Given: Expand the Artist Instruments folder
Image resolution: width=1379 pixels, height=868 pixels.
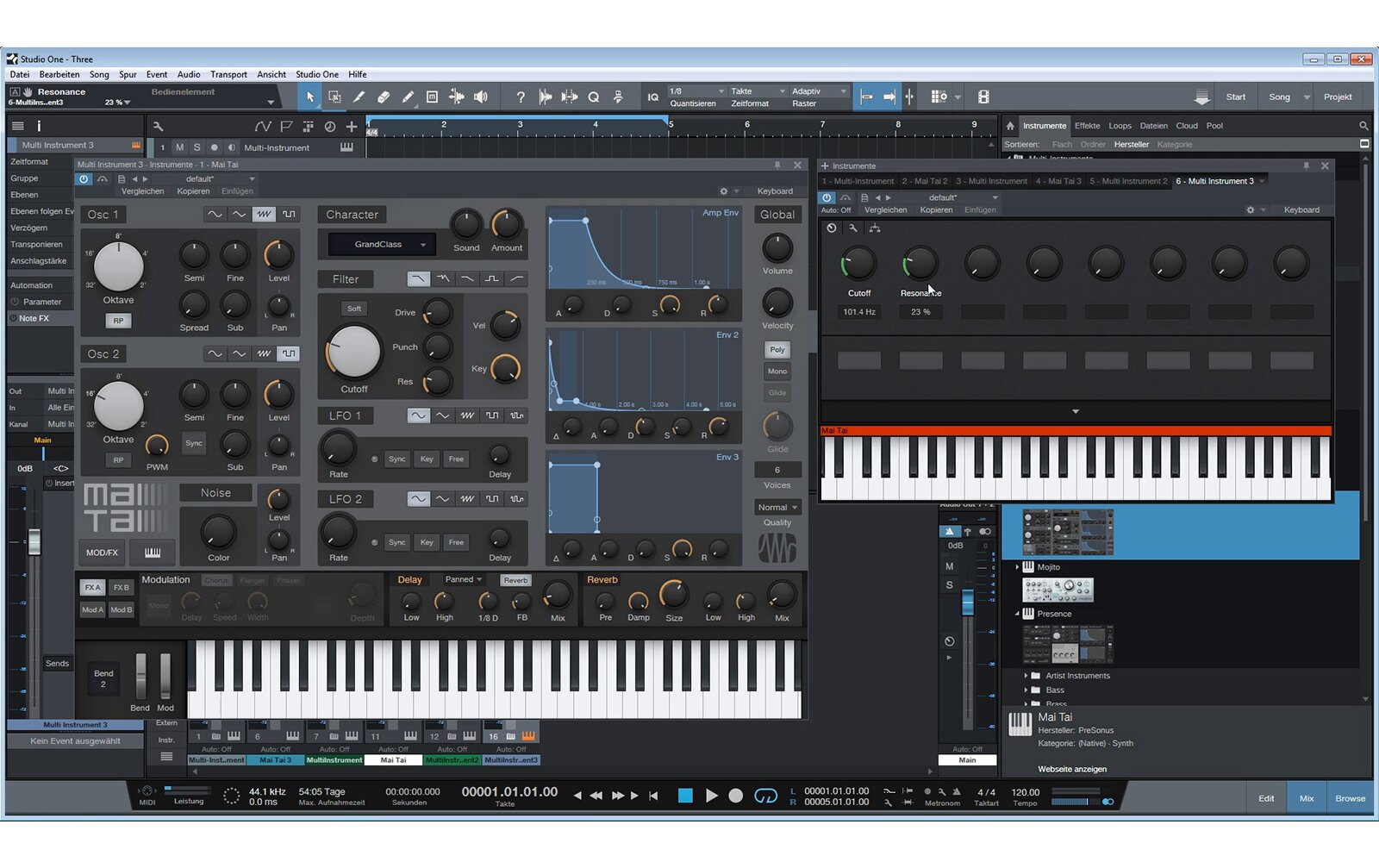Looking at the screenshot, I should [1026, 676].
